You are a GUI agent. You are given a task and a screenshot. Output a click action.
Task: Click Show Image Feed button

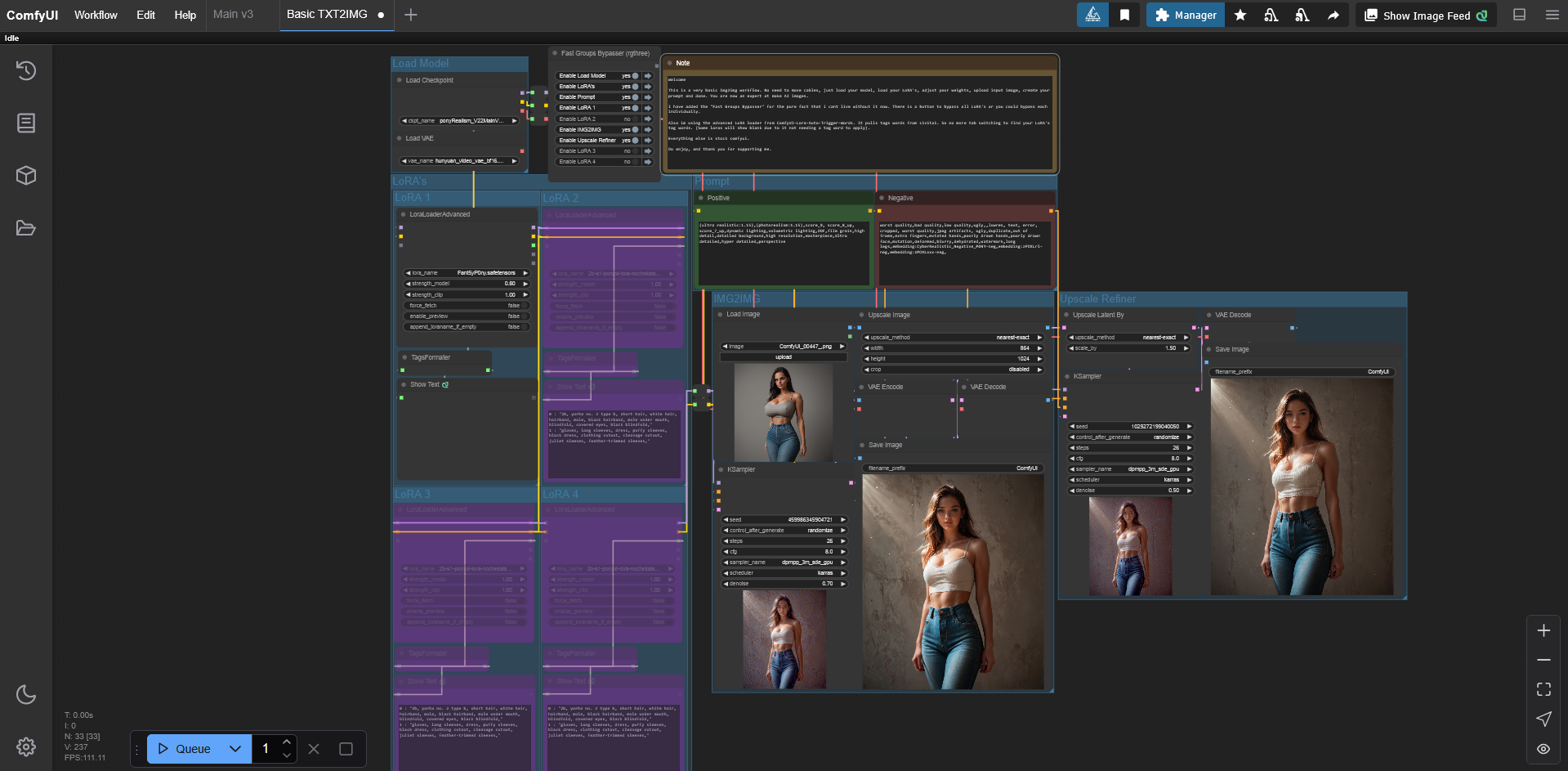click(1426, 16)
